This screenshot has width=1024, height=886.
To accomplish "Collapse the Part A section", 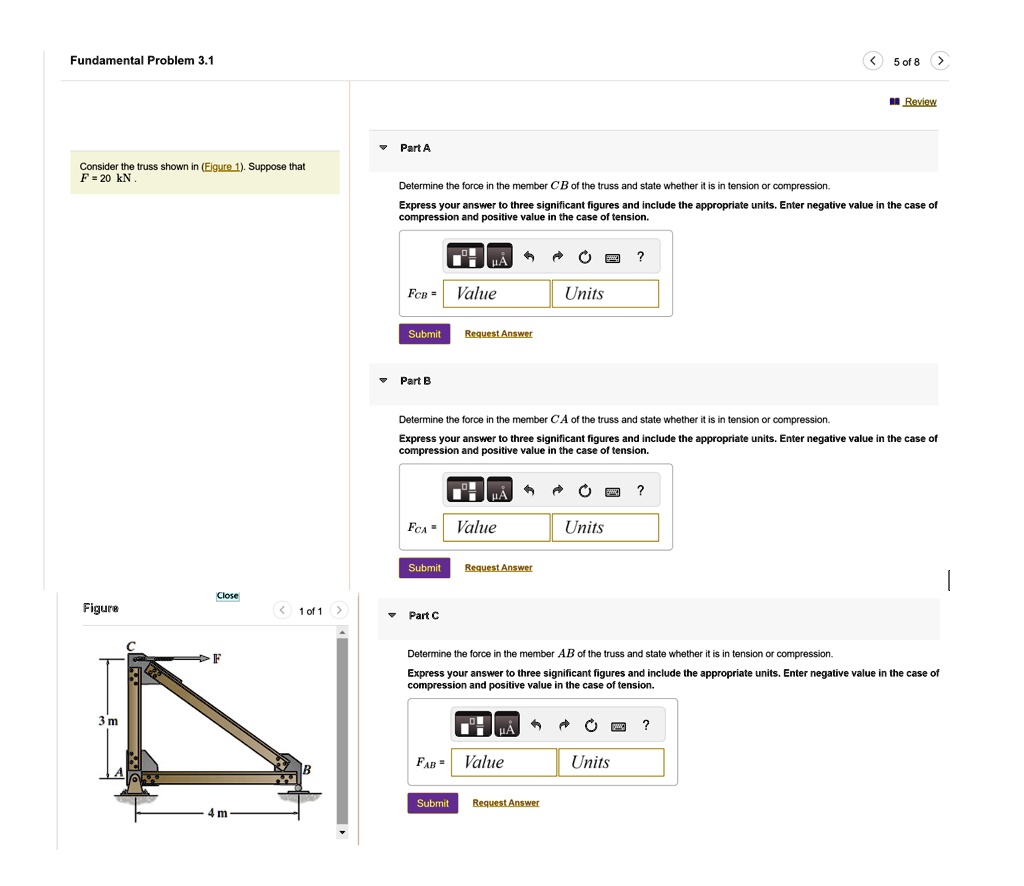I will (383, 147).
